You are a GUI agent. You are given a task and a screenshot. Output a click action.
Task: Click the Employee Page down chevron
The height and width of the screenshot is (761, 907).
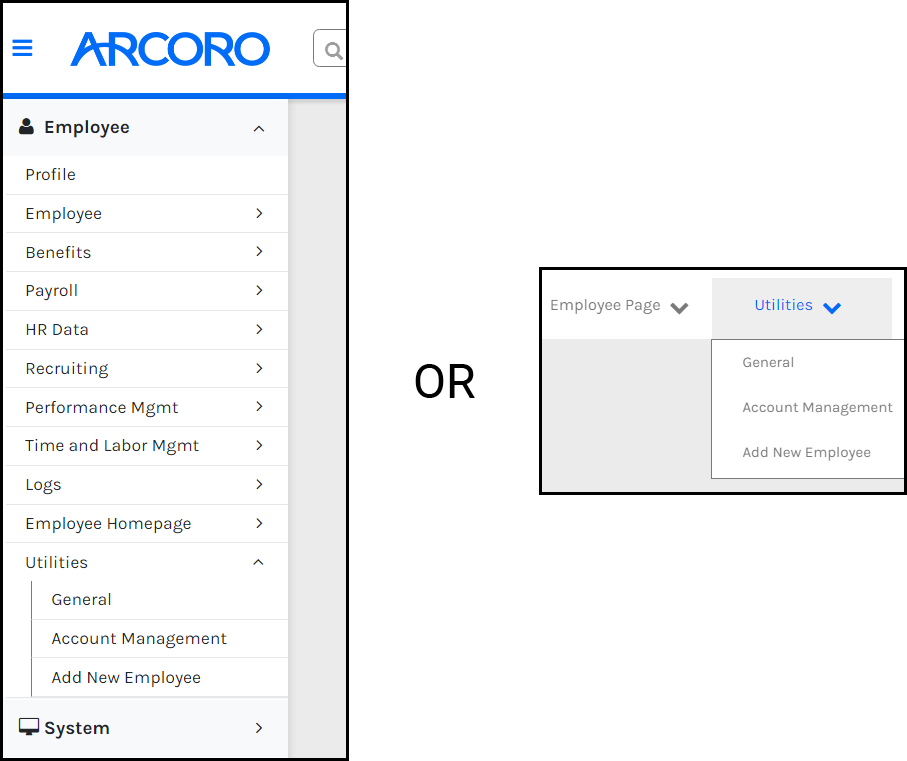coord(679,308)
